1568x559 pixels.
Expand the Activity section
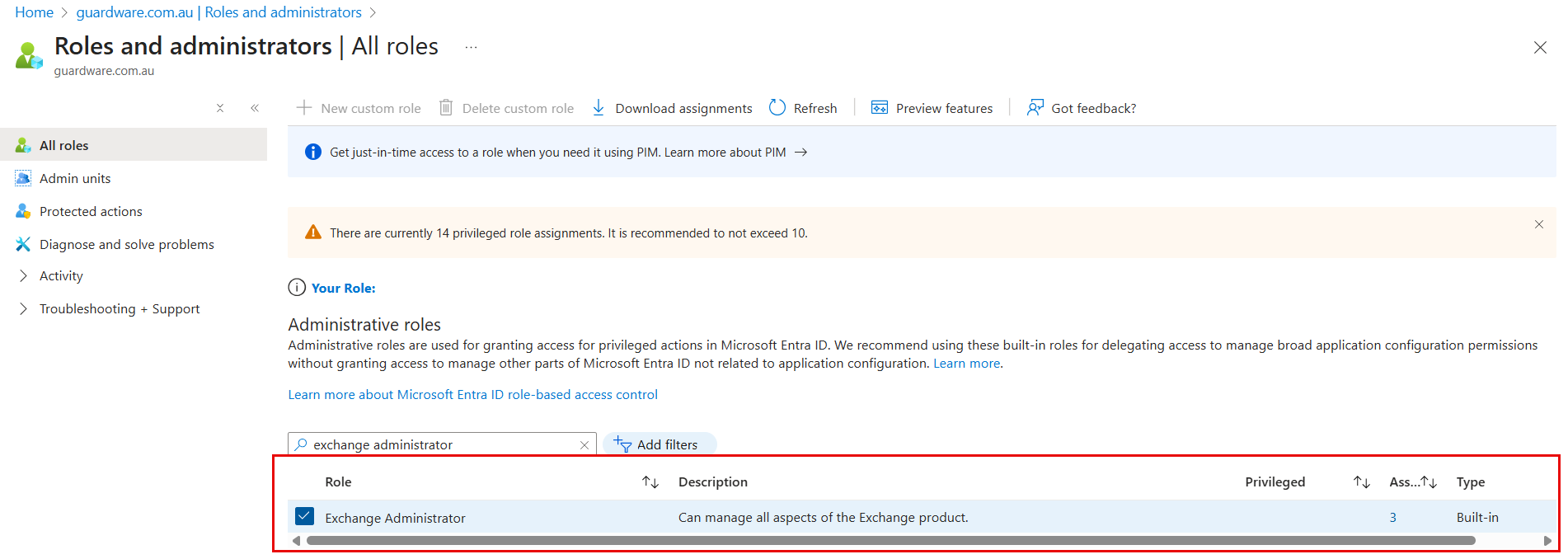coord(23,276)
